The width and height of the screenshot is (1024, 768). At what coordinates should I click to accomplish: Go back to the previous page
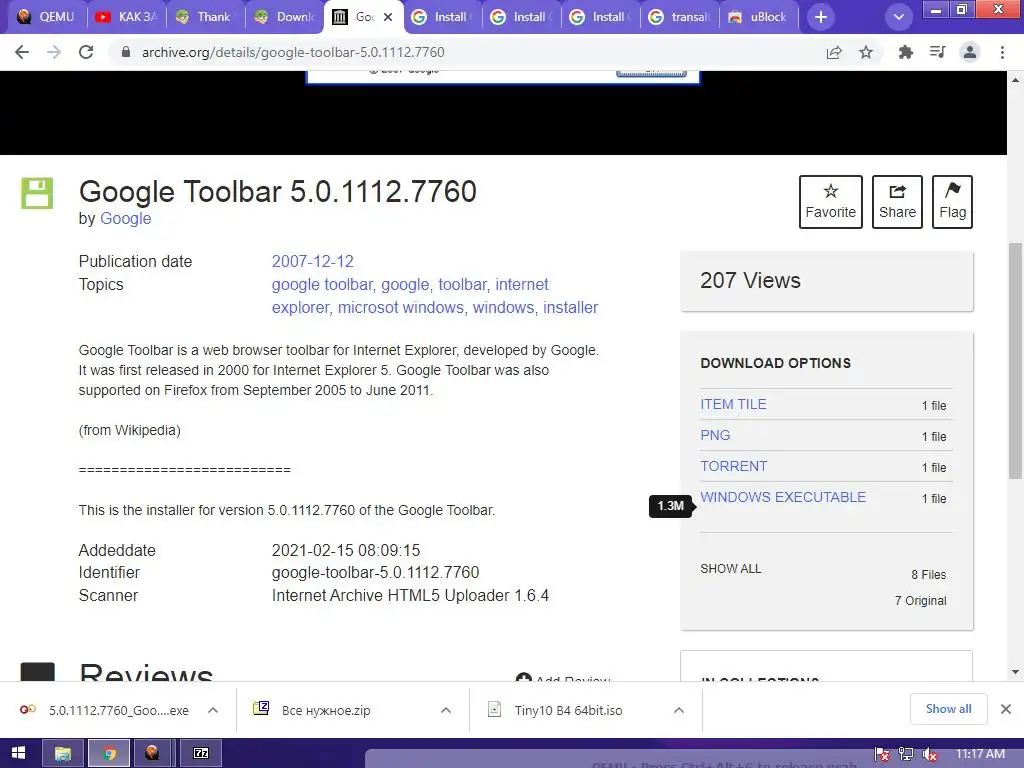[22, 52]
